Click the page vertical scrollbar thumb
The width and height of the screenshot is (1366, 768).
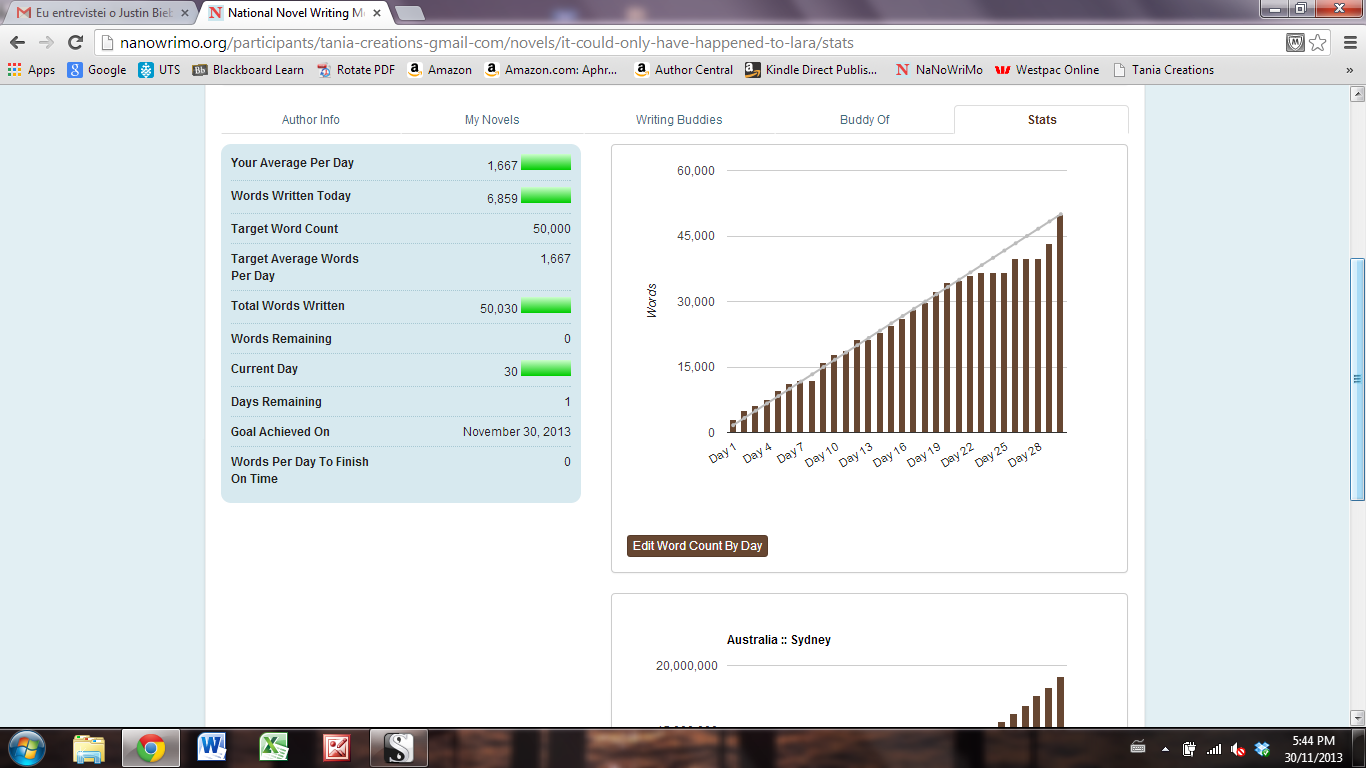coord(1357,378)
